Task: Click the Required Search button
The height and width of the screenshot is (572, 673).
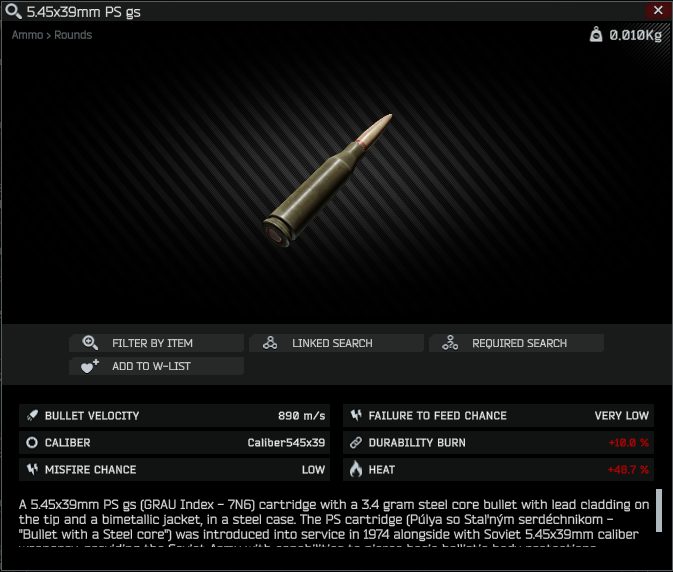Action: pyautogui.click(x=516, y=343)
